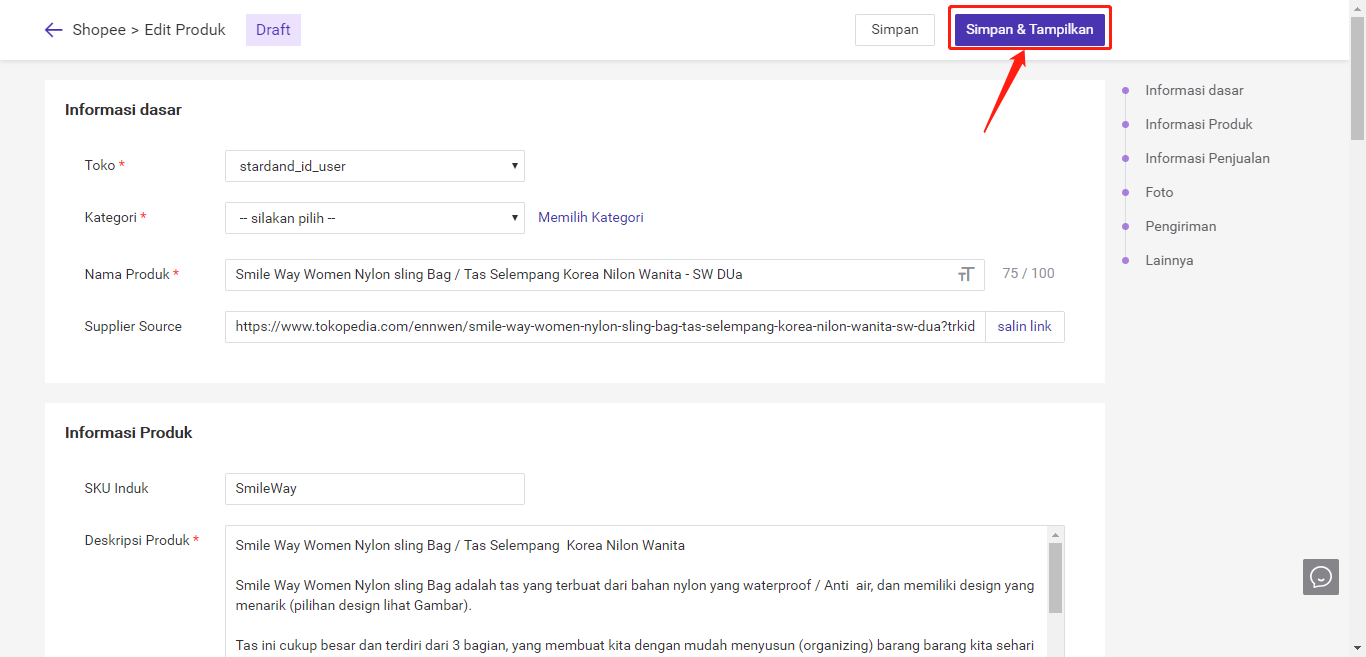Jump to Informasi Produk section
The height and width of the screenshot is (657, 1366).
click(x=1199, y=124)
